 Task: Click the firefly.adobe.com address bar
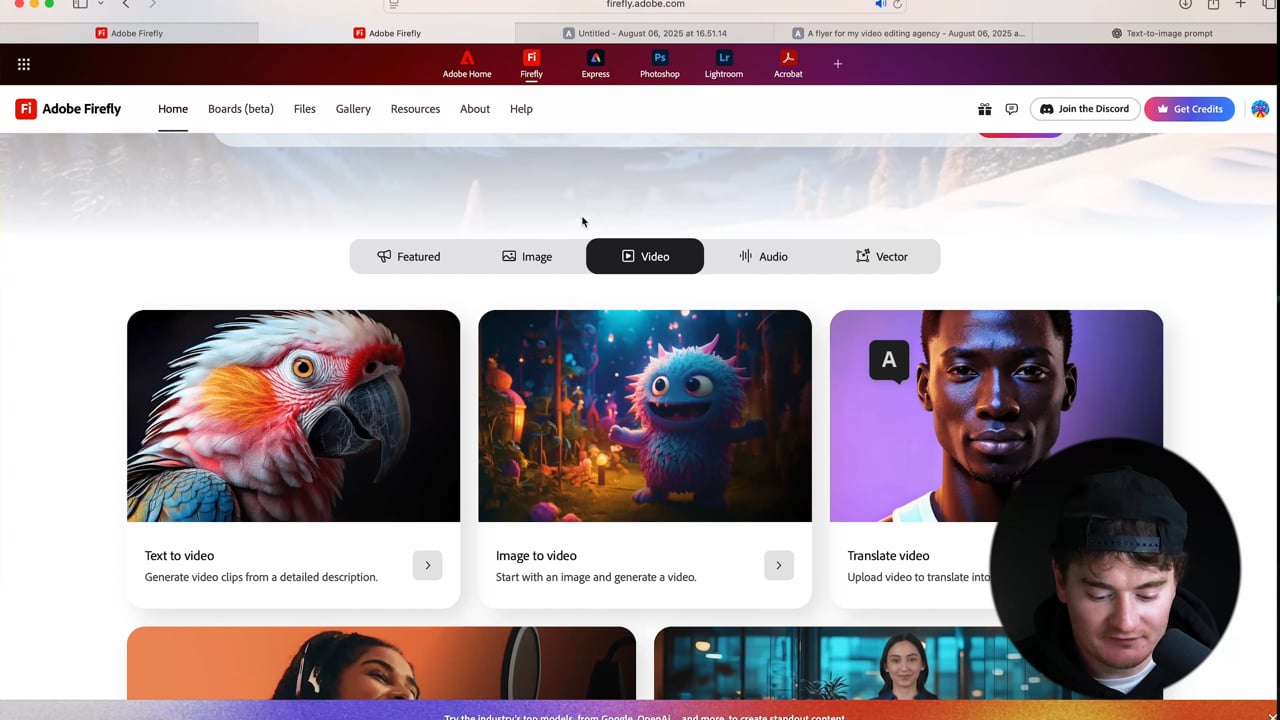tap(645, 4)
